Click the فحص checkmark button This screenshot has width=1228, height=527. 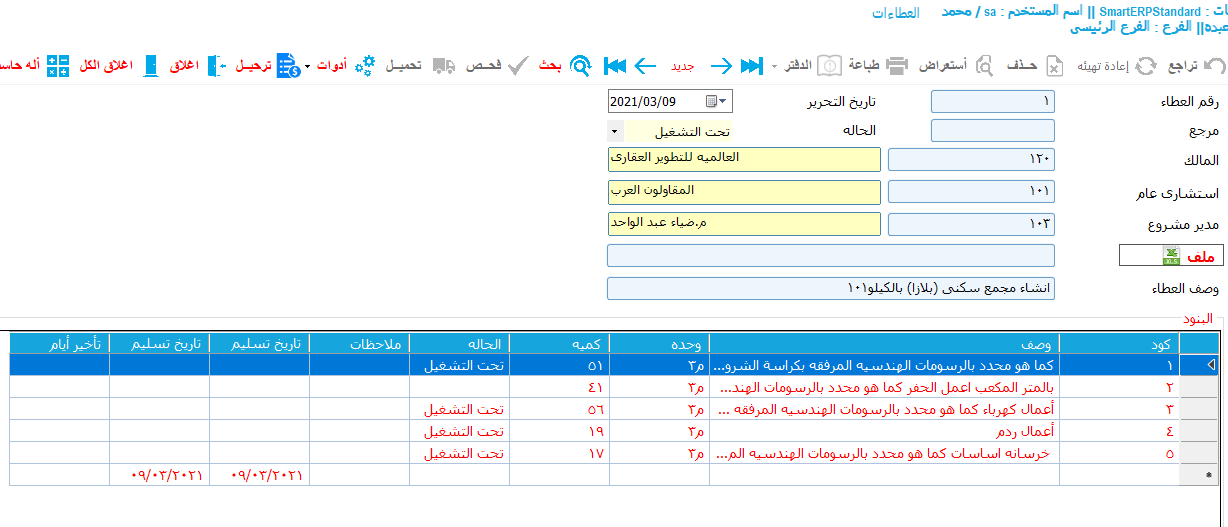[518, 66]
